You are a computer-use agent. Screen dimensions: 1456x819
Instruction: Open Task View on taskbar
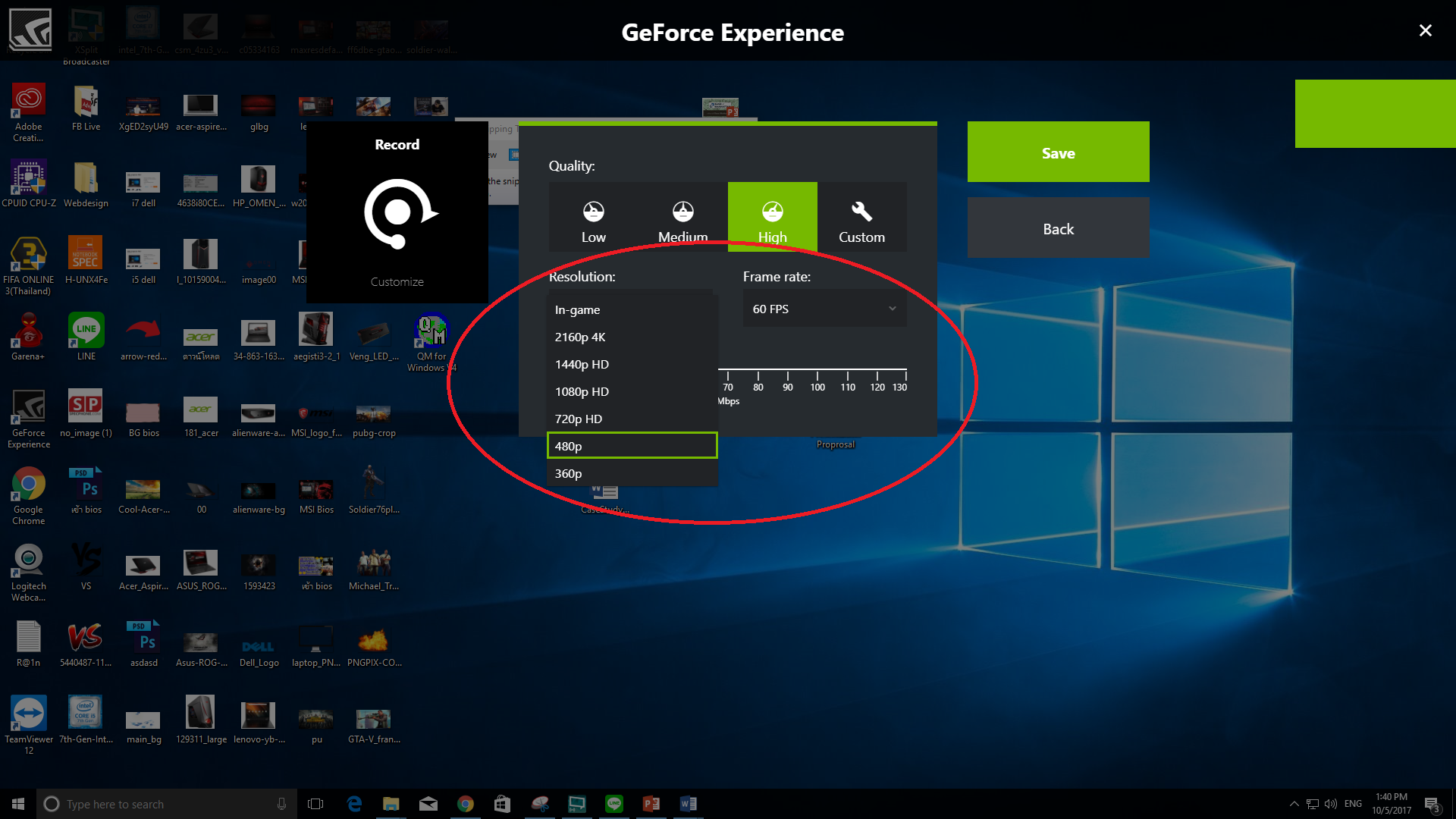coord(315,804)
